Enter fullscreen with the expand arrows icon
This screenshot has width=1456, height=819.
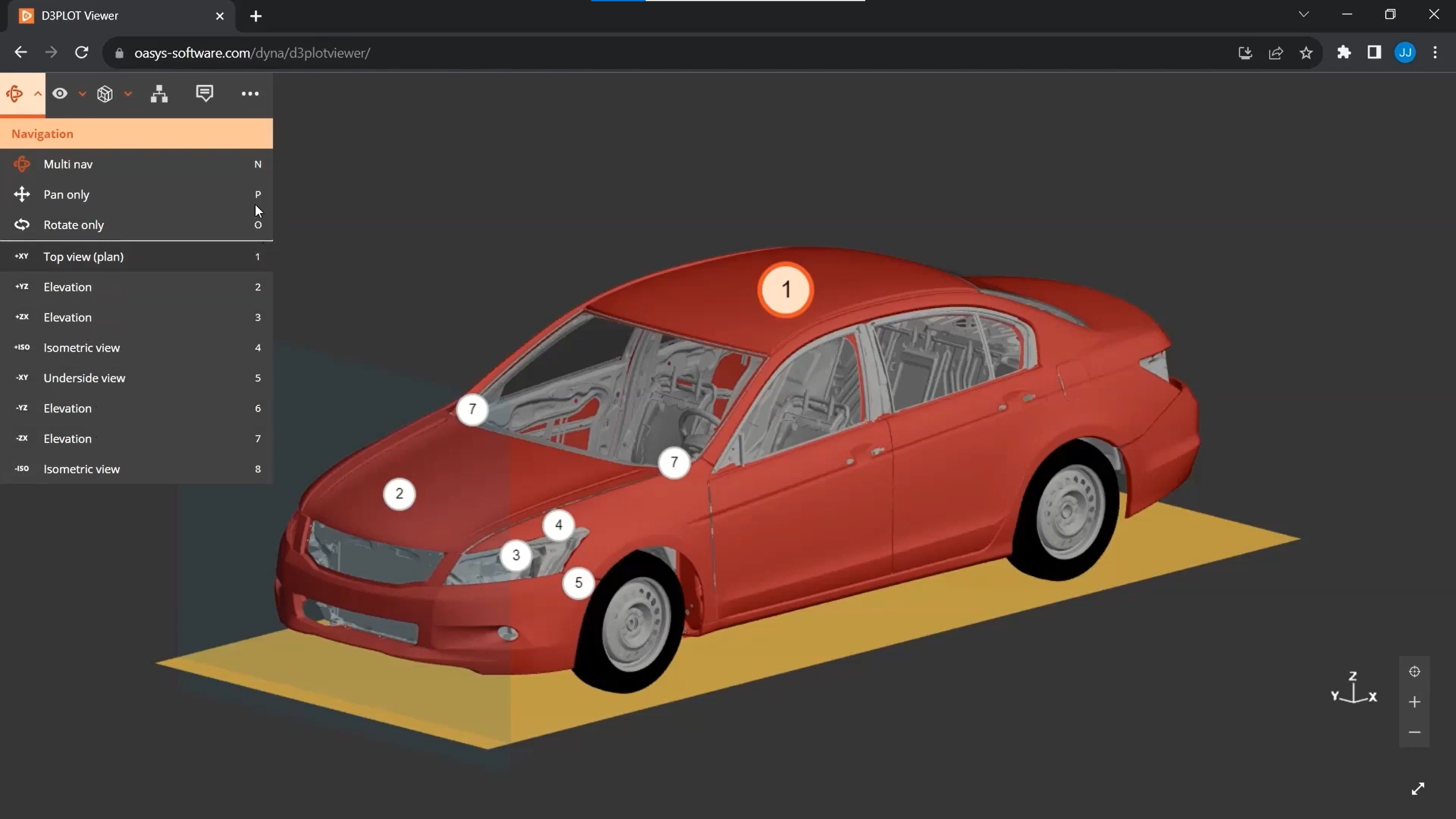1418,789
